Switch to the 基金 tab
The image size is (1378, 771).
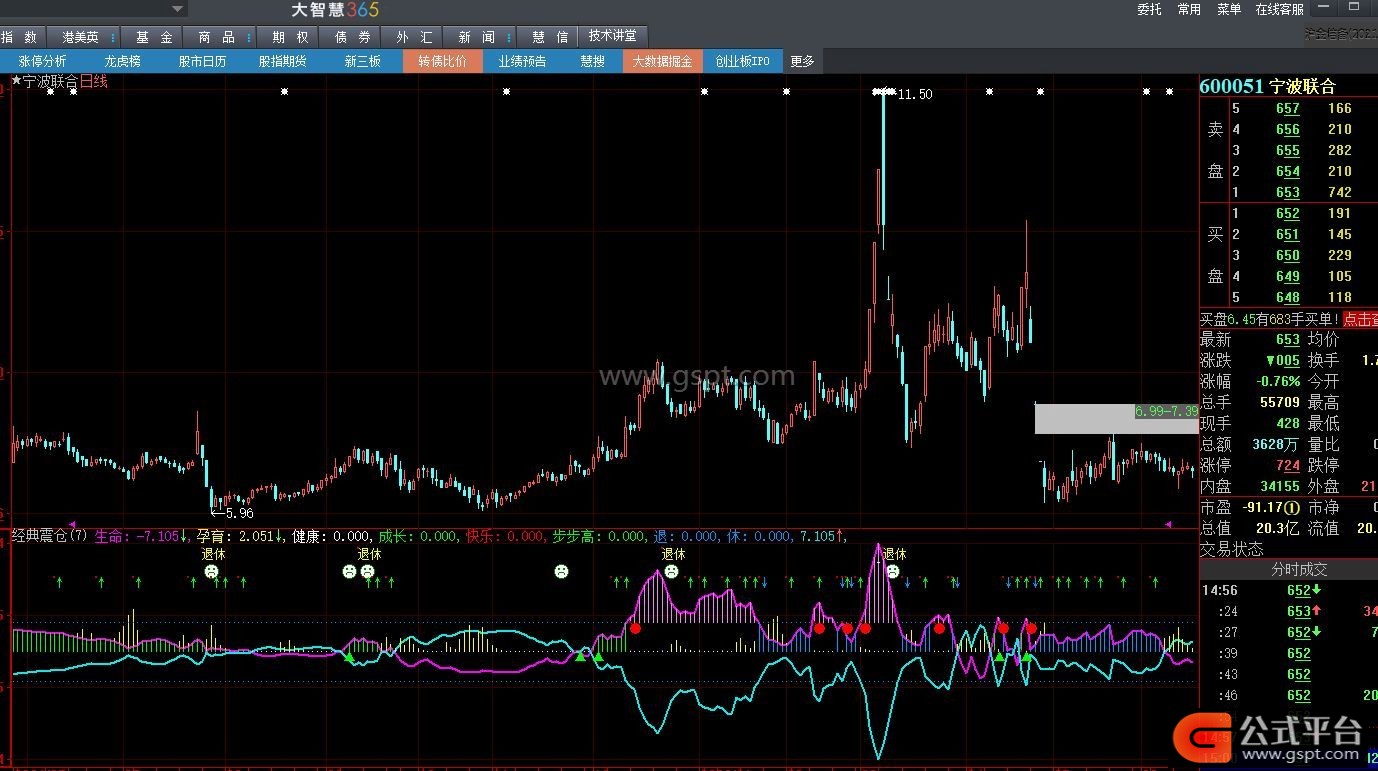(x=154, y=37)
